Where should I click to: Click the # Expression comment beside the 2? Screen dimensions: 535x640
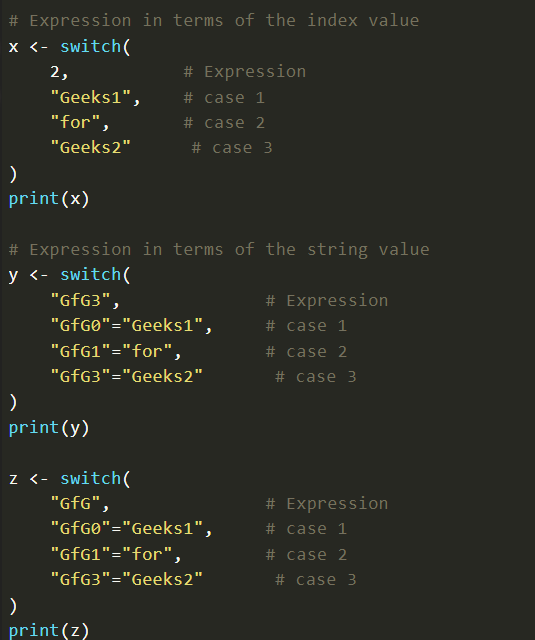(245, 72)
